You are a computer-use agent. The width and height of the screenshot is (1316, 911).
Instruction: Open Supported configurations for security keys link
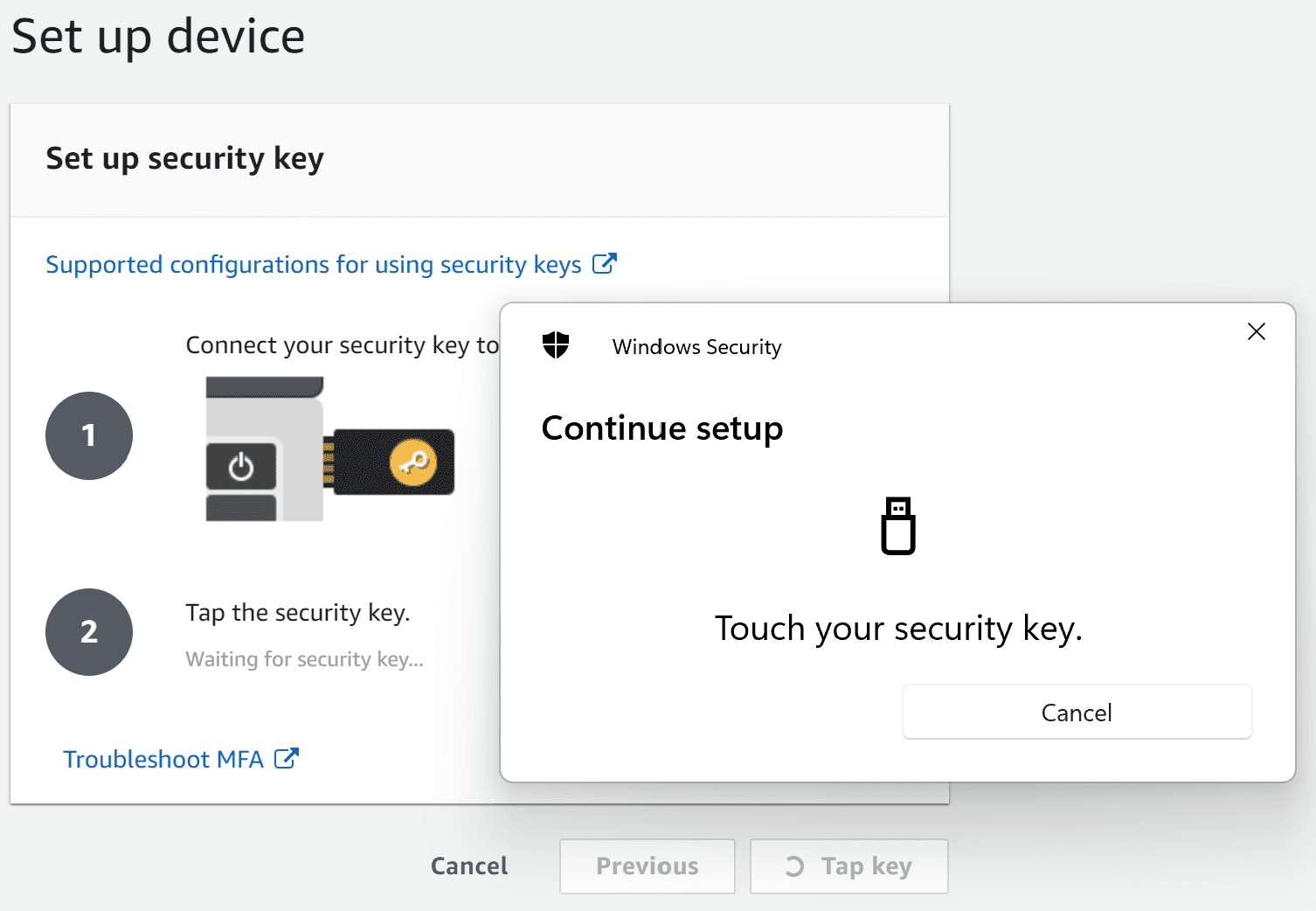[313, 264]
